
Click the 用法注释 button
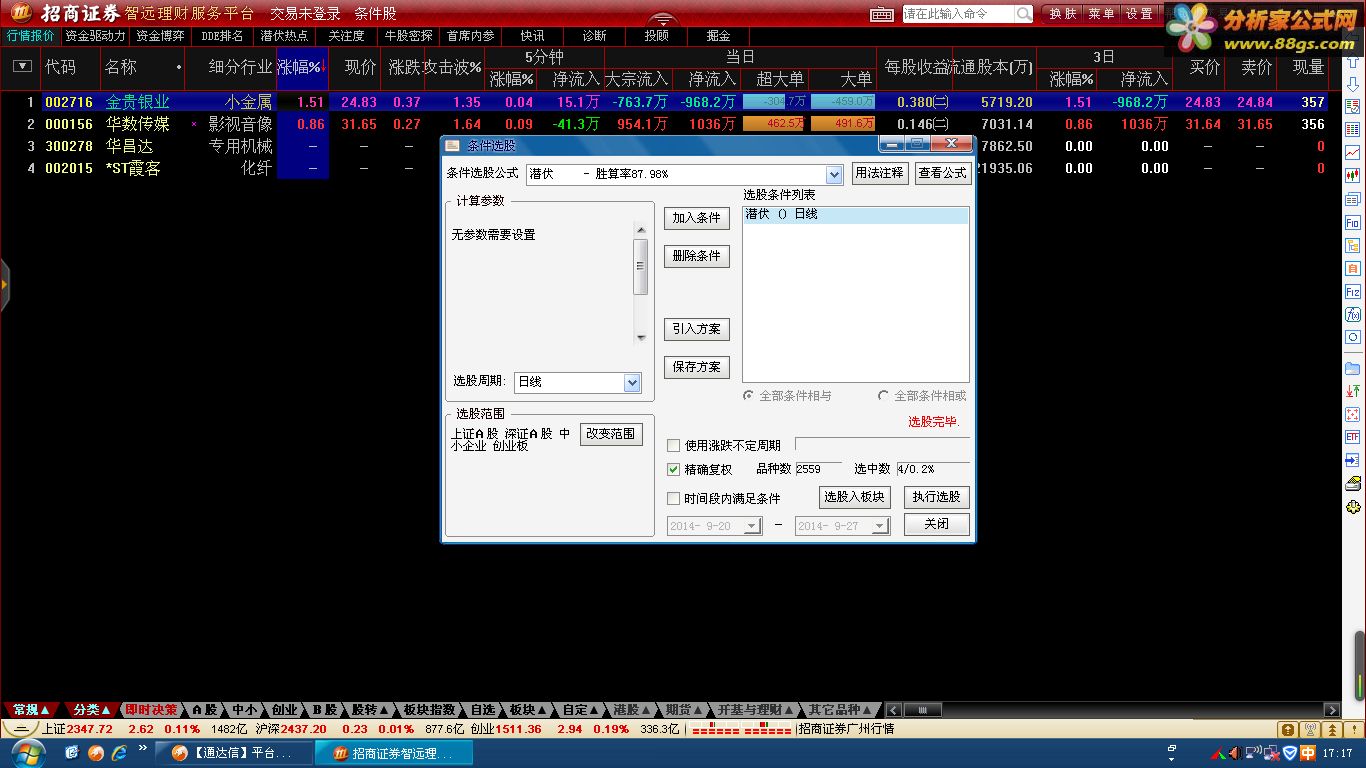879,173
